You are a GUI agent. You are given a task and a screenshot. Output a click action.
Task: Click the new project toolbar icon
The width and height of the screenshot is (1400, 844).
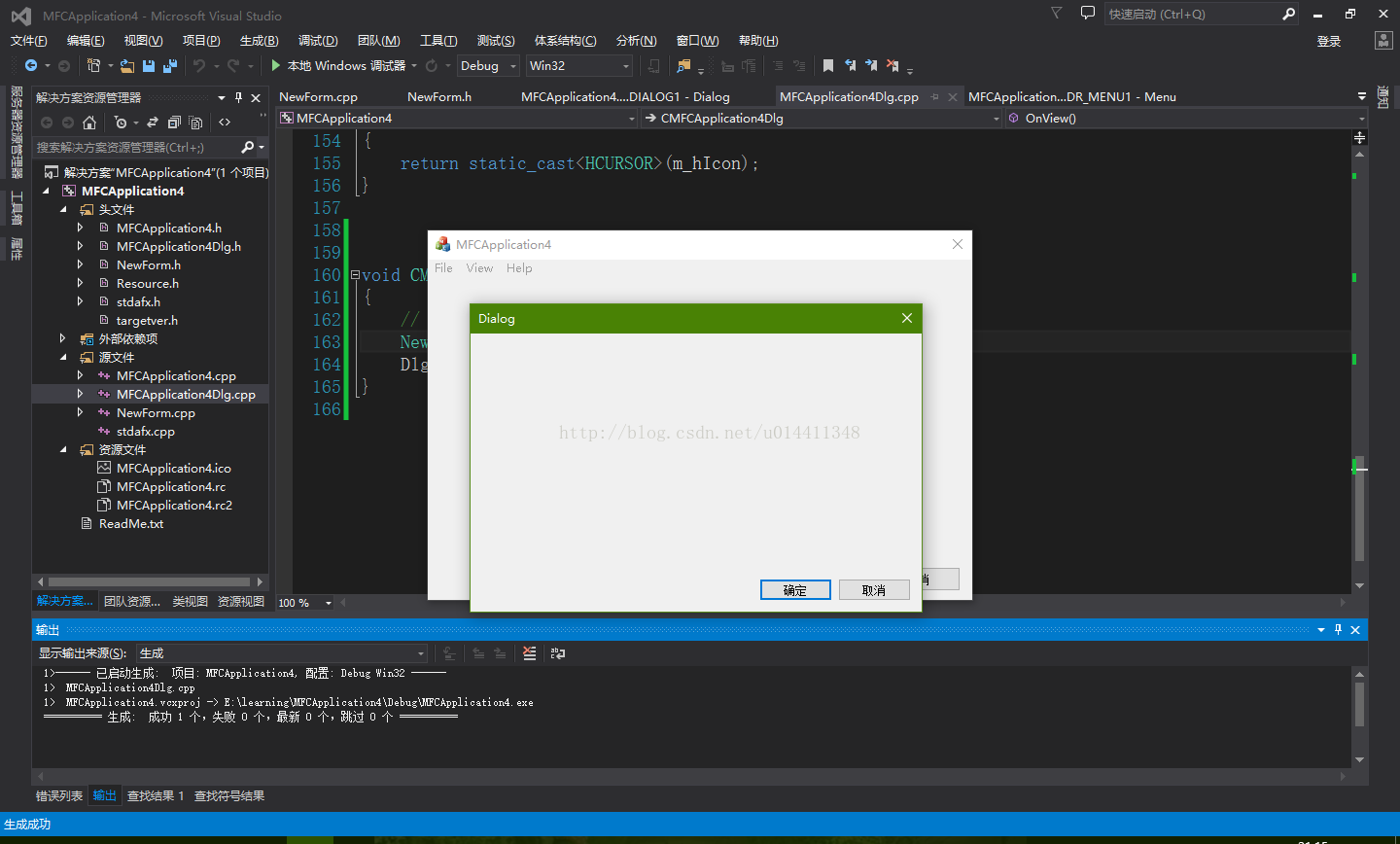point(93,66)
